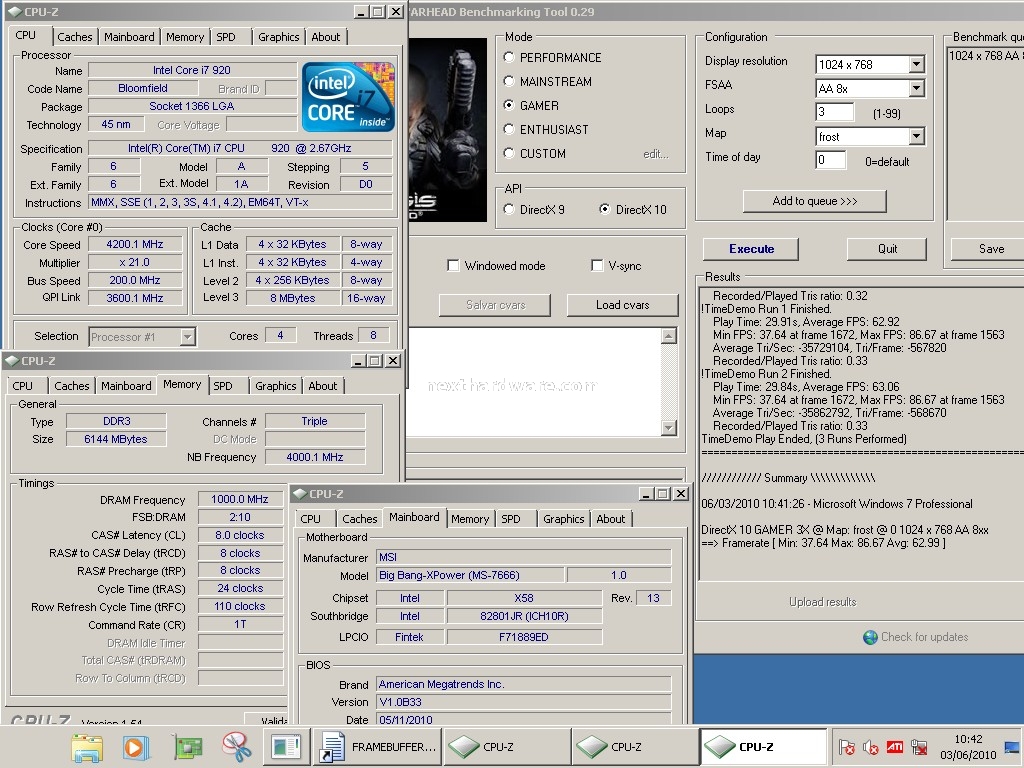
Task: Click the Southbridge value 82801JR (ICH10R)
Action: point(524,616)
